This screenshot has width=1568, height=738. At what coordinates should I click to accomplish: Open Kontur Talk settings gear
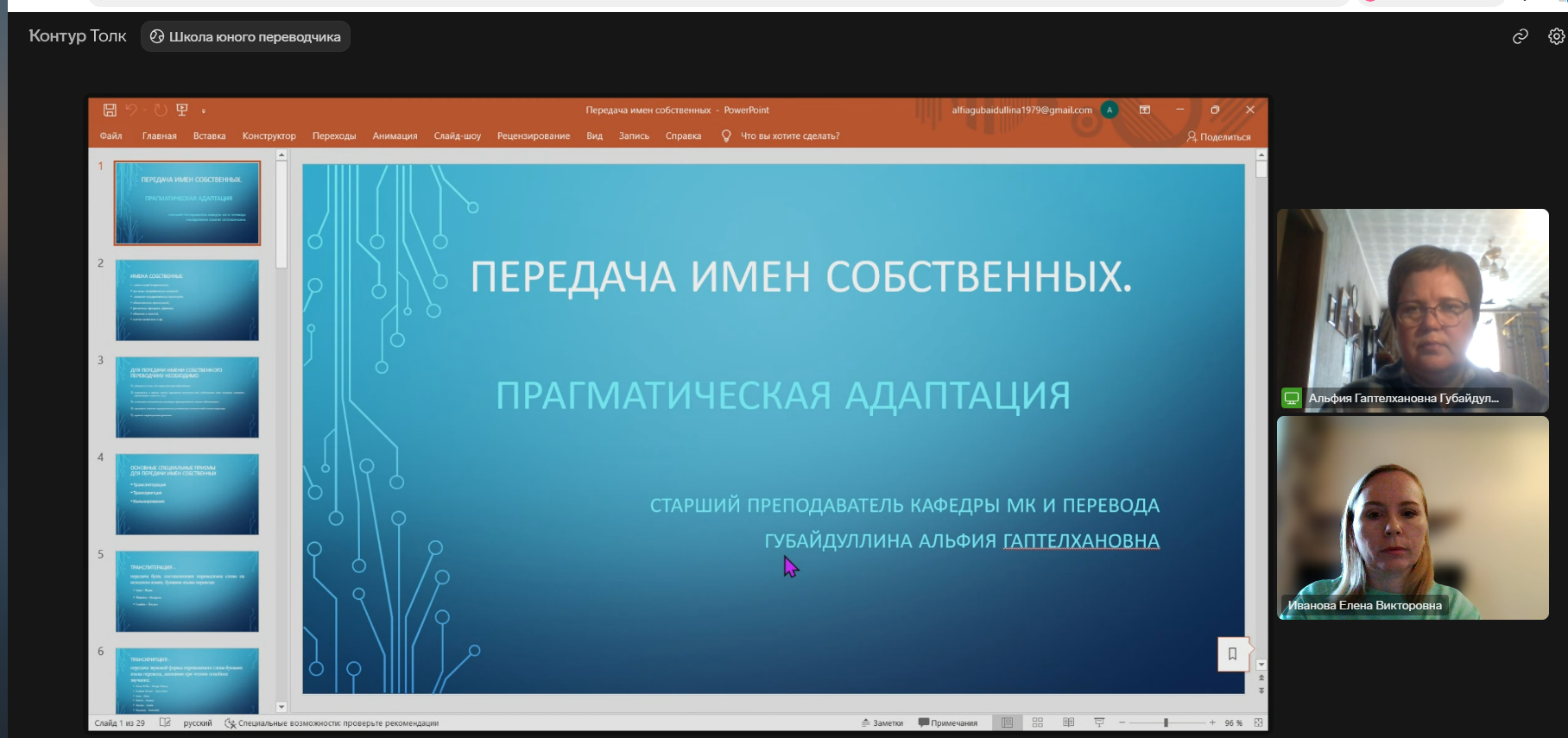point(1556,36)
